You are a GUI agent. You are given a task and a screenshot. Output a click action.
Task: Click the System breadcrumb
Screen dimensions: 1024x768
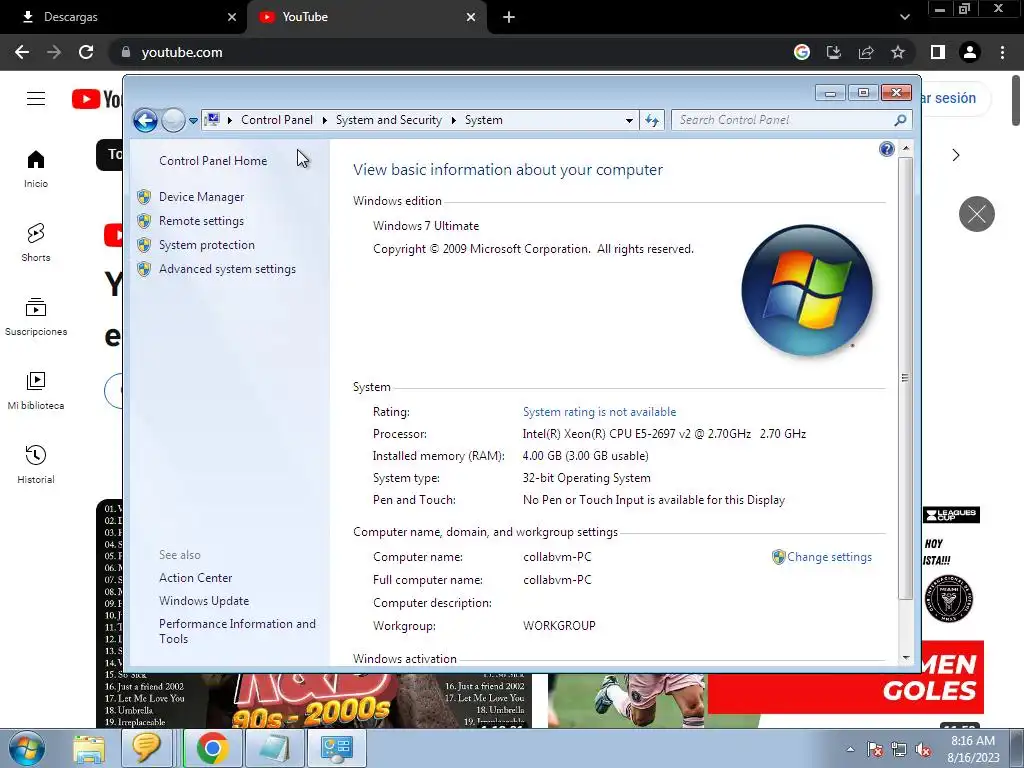point(483,120)
